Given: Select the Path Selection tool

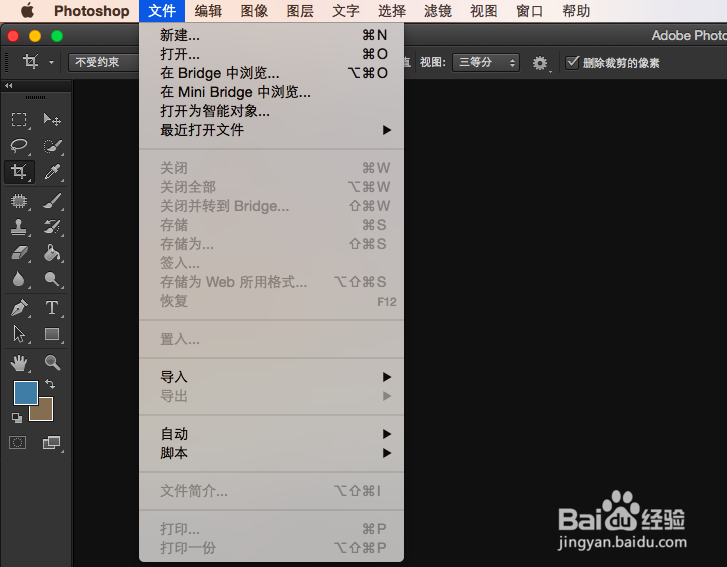Looking at the screenshot, I should 19,334.
